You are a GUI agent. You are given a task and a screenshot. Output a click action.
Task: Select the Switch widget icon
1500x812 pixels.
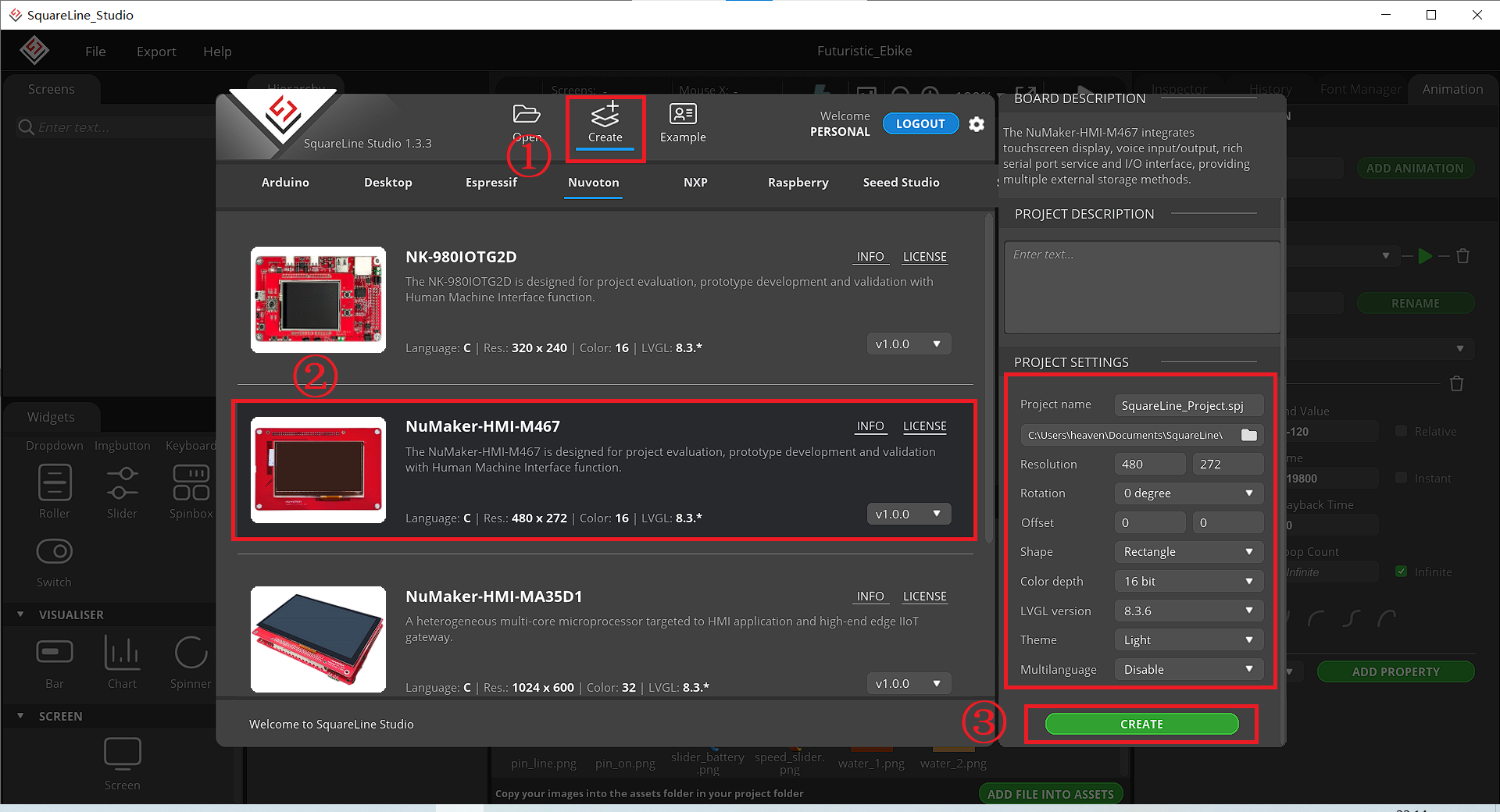pyautogui.click(x=55, y=552)
